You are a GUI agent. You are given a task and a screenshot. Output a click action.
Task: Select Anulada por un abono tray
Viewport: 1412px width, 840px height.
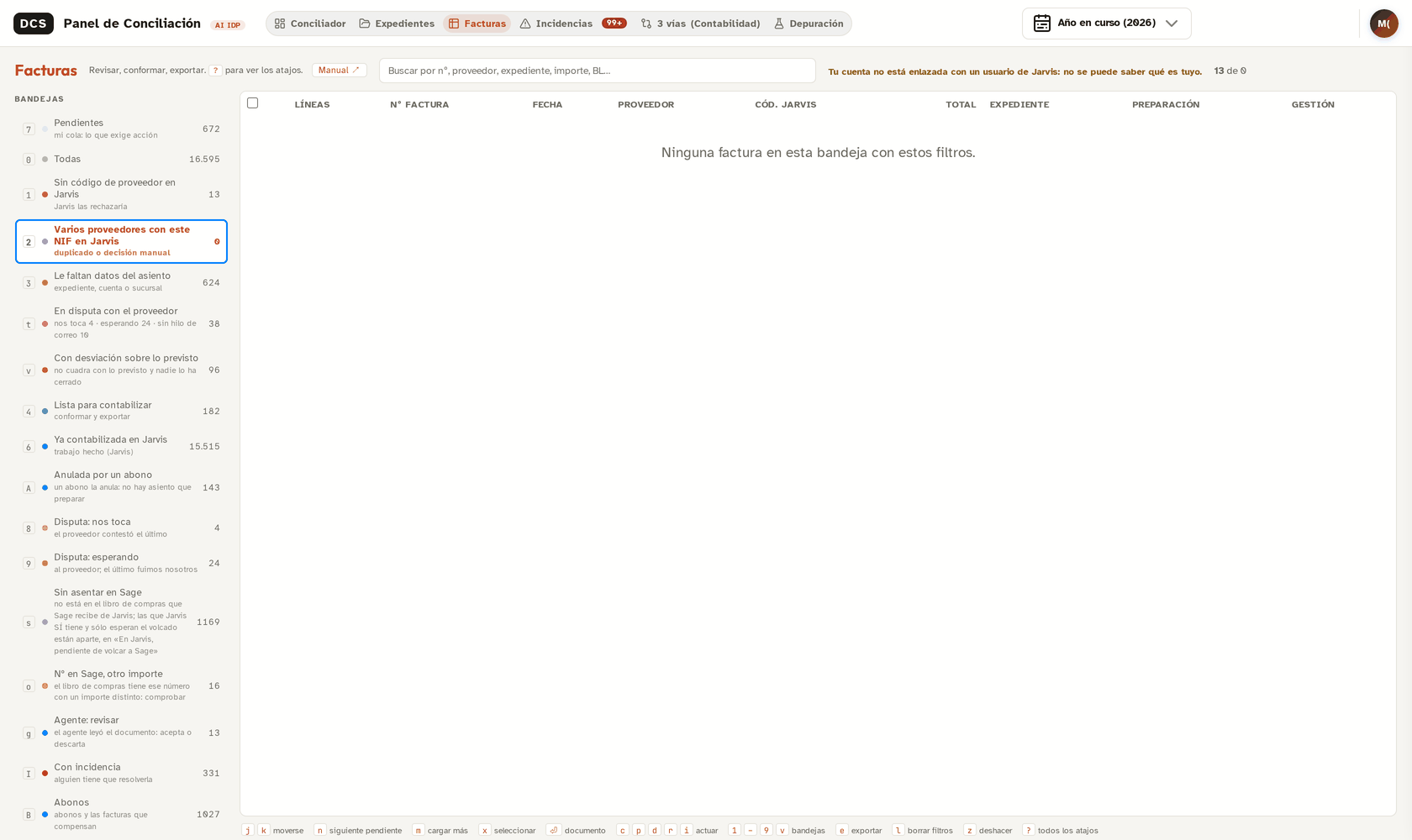tap(121, 487)
